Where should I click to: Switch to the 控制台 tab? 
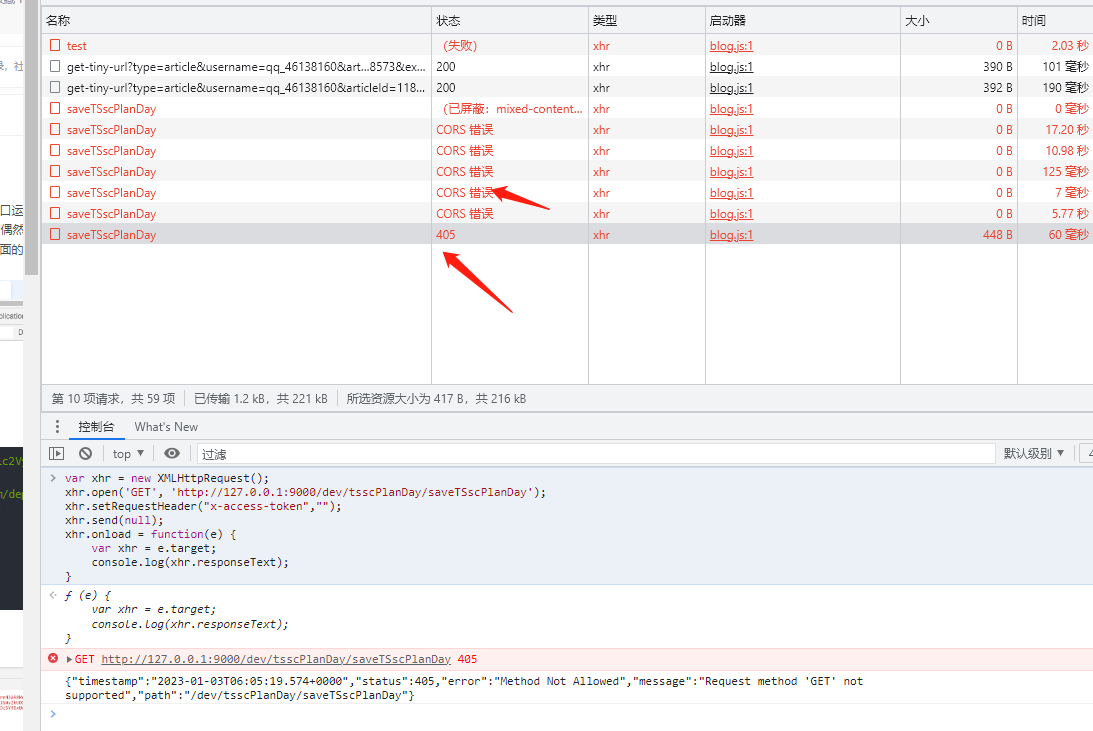[96, 426]
